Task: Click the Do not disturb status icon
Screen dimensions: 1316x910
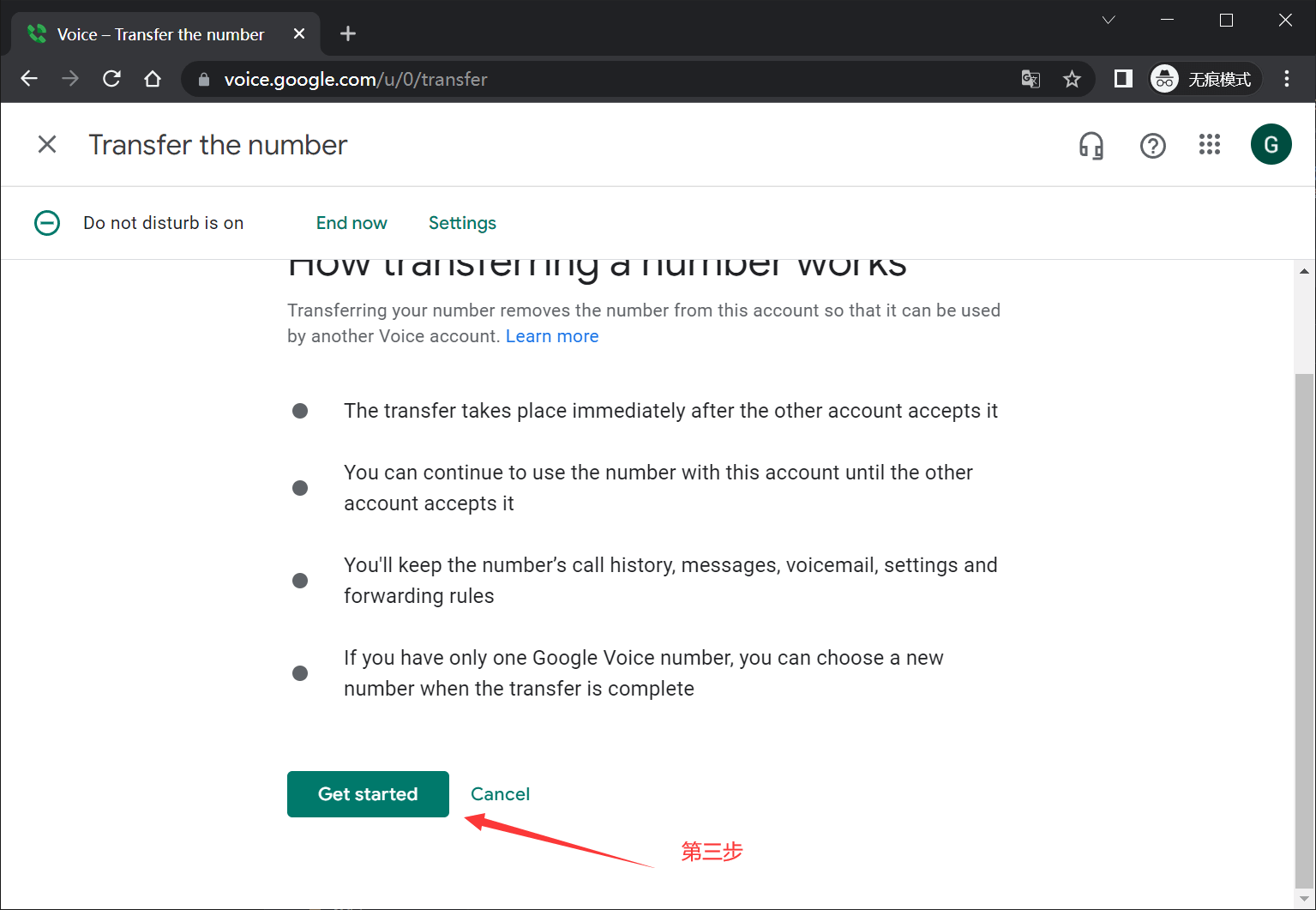Action: 47,223
